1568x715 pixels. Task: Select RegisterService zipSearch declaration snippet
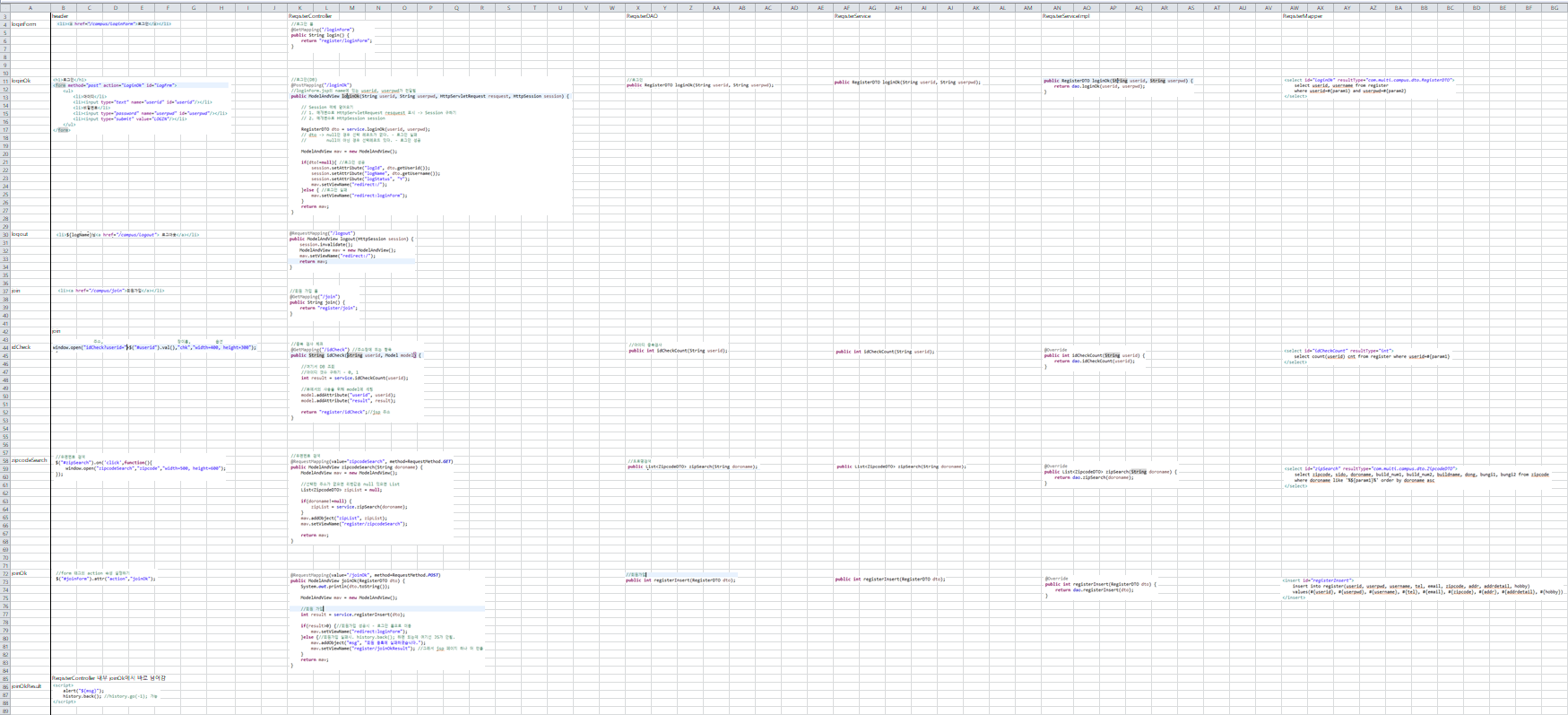point(901,466)
